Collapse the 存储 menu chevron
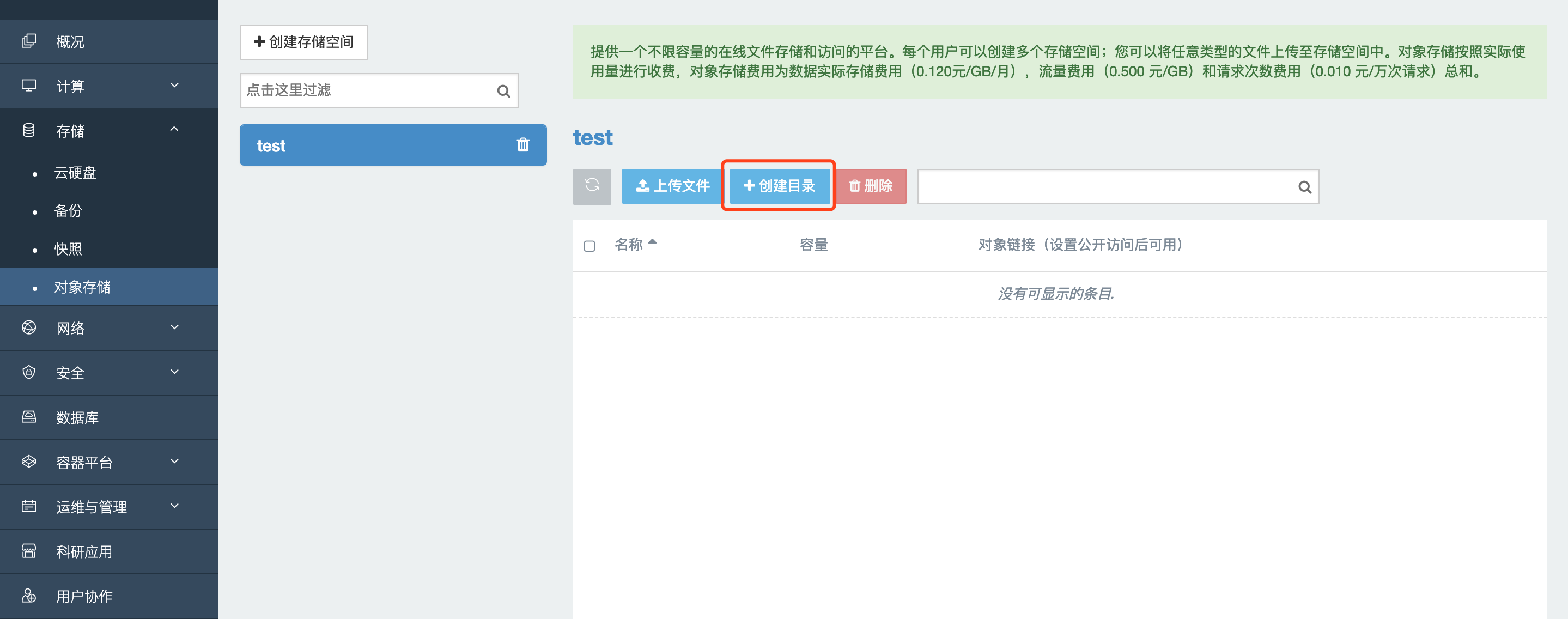1568x619 pixels. (x=175, y=129)
